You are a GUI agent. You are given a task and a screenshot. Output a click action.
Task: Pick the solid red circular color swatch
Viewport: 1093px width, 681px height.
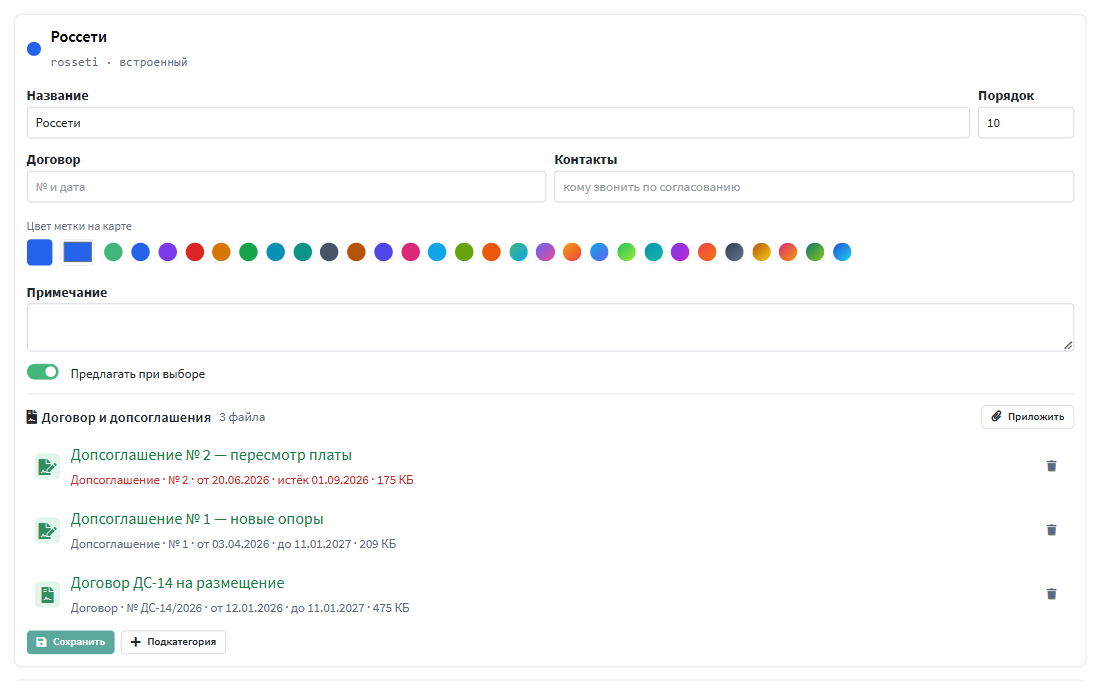194,252
